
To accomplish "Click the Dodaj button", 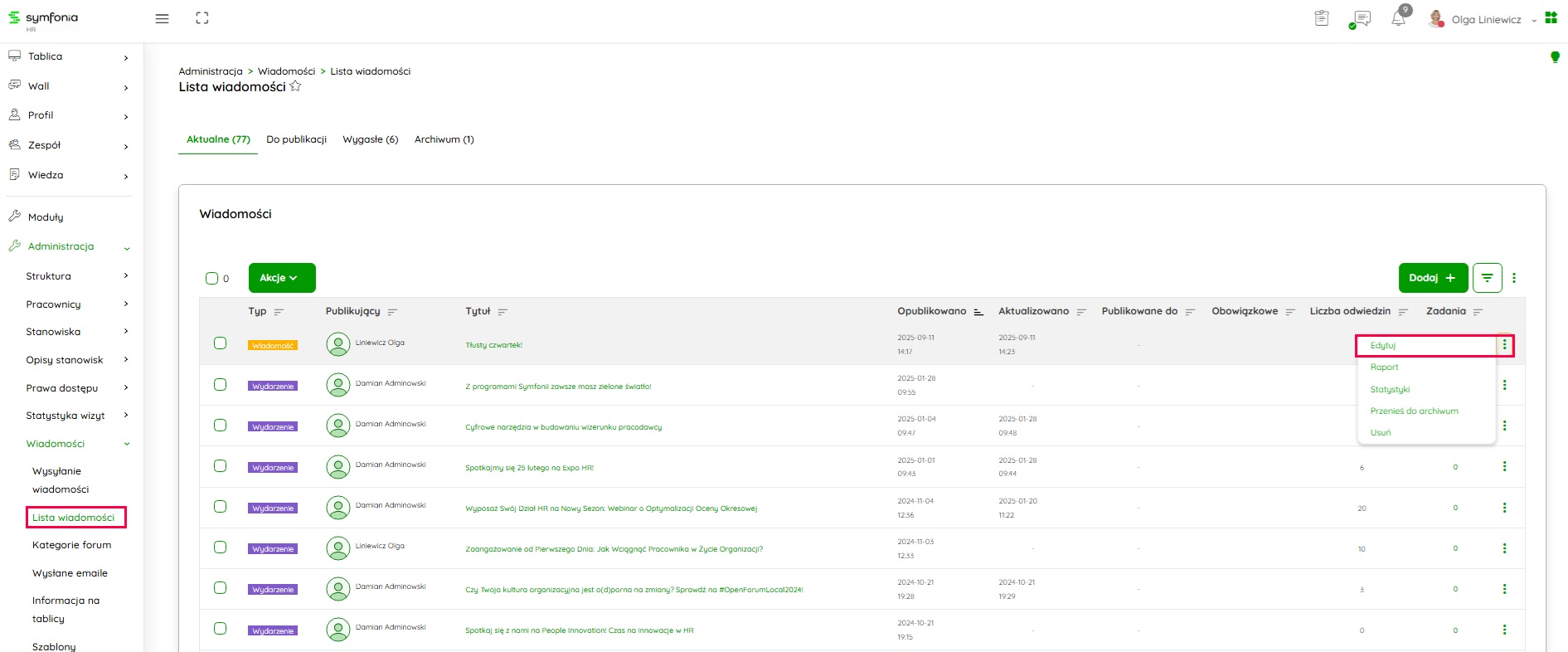I will tap(1432, 278).
